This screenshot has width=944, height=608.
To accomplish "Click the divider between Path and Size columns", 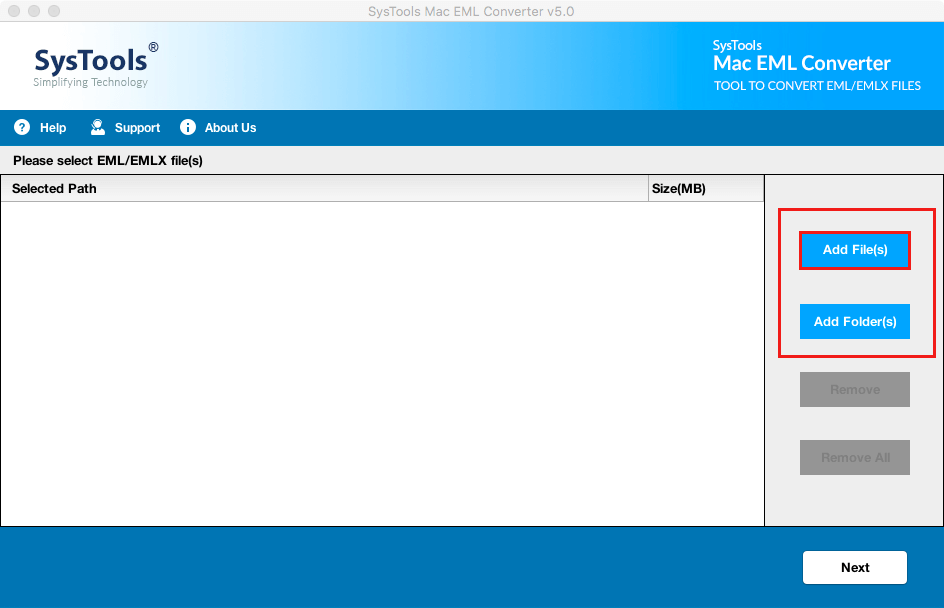I will pyautogui.click(x=648, y=188).
